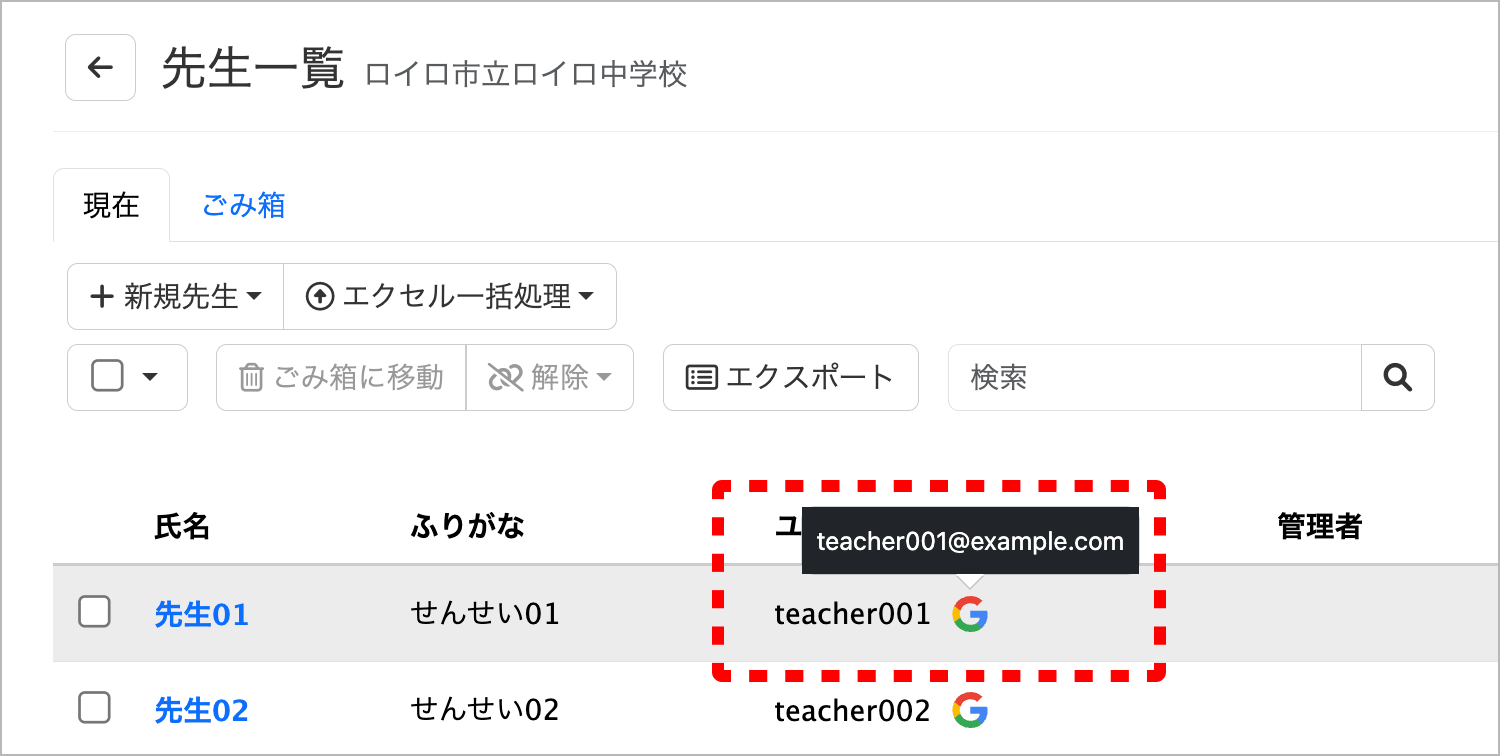Screen dimensions: 1500x756
Task: Click the back arrow icon
Action: 100,67
